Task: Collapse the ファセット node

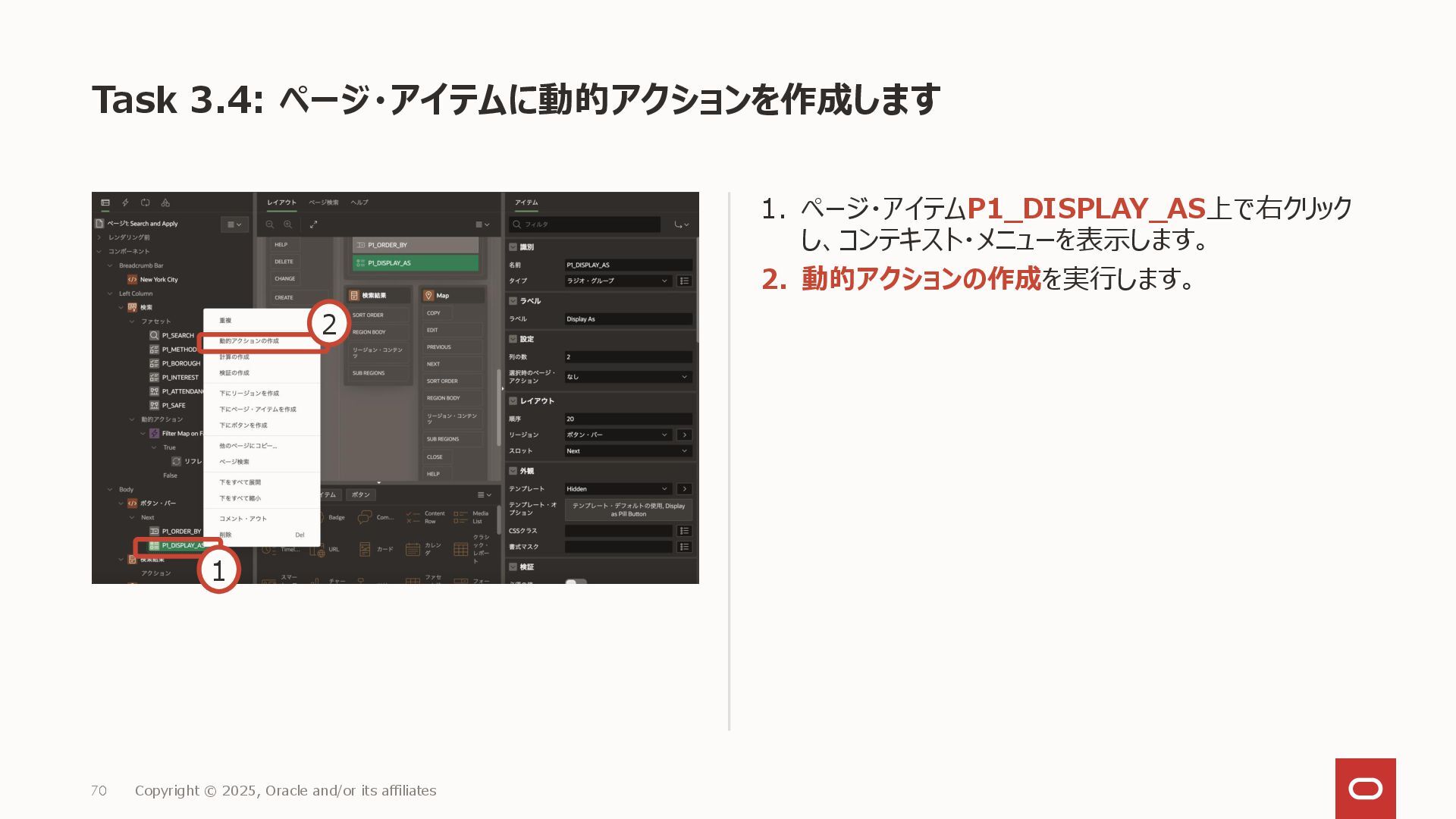Action: [x=132, y=322]
